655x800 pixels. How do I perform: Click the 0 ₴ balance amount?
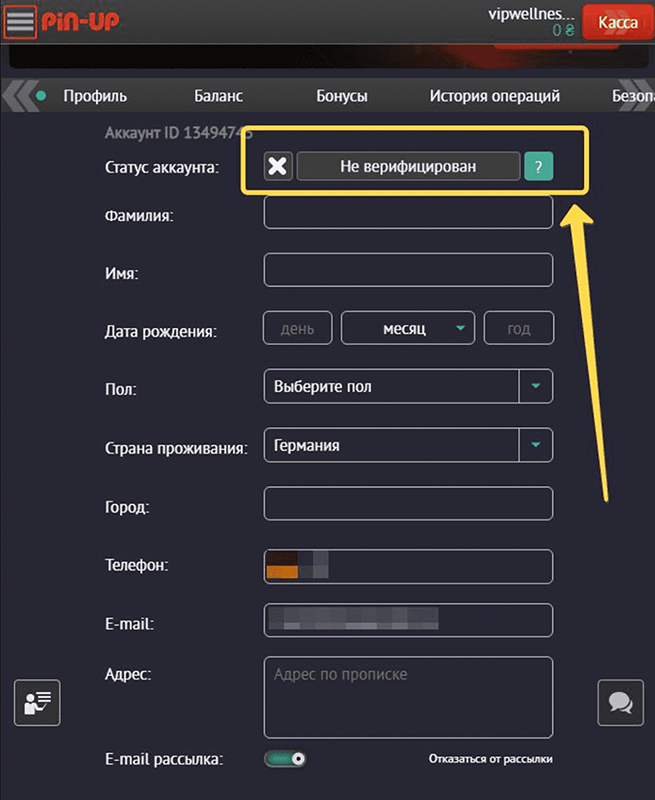[563, 30]
